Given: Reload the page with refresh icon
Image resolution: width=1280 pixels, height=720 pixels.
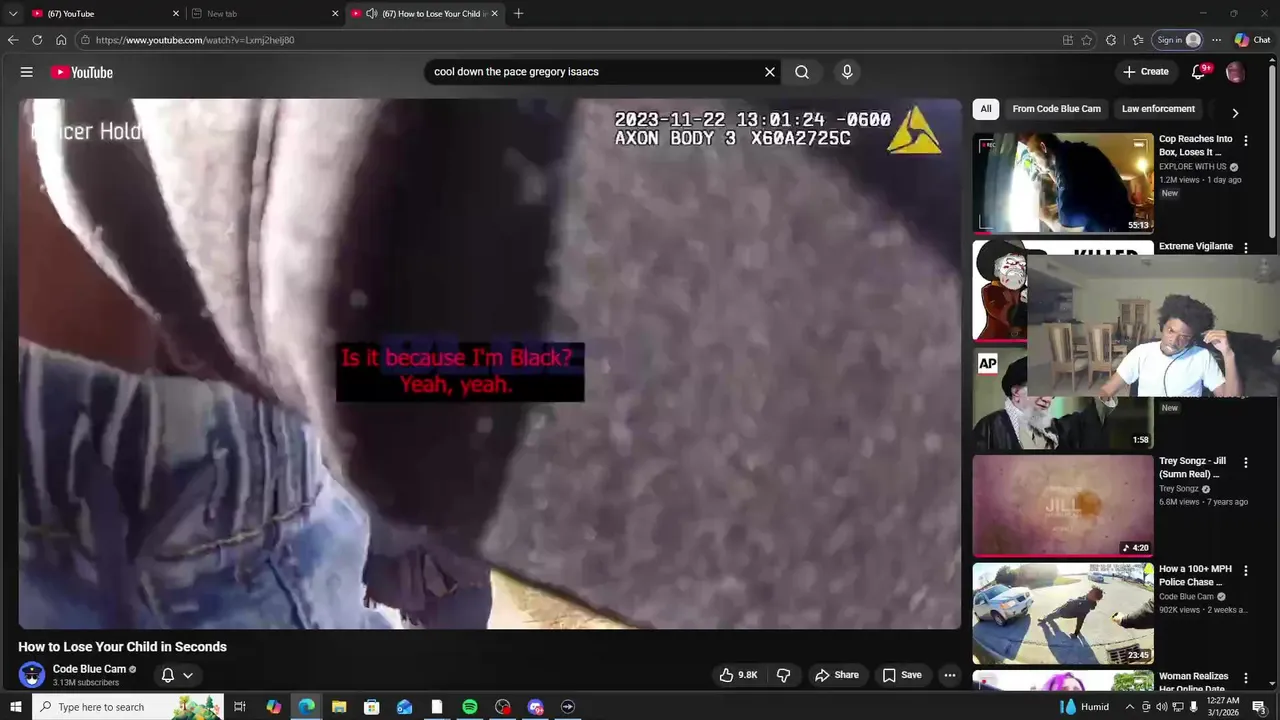Looking at the screenshot, I should (x=37, y=40).
